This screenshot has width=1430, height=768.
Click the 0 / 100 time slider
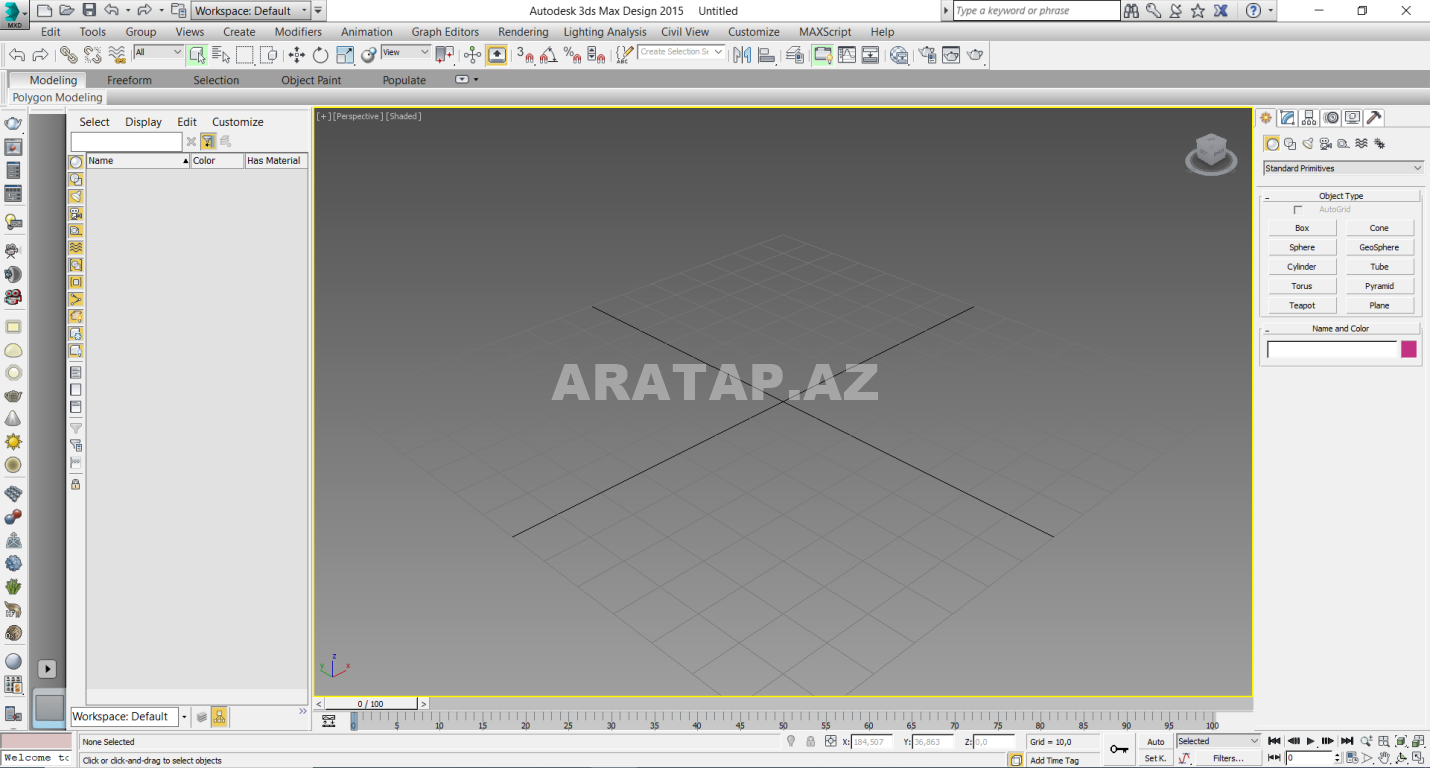point(370,704)
